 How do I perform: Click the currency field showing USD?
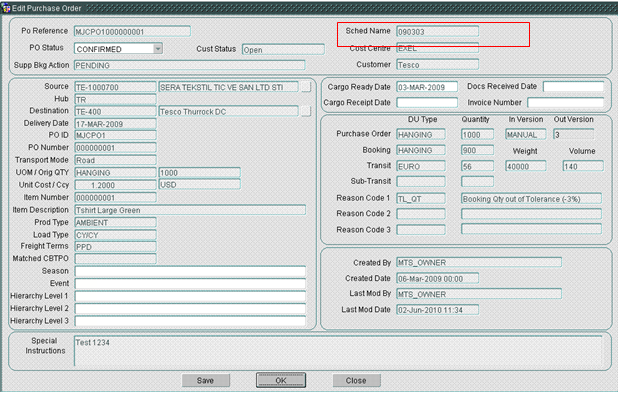click(199, 184)
